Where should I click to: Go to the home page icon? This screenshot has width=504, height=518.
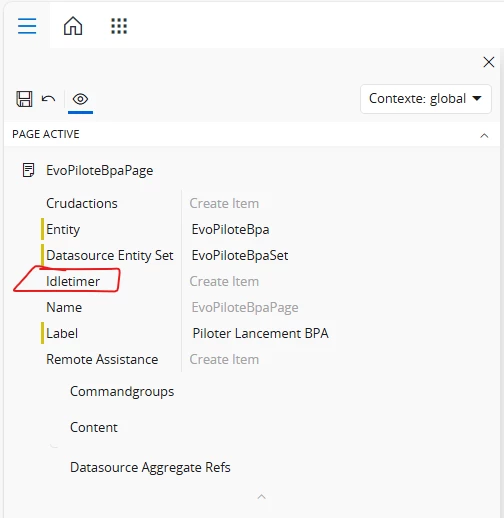coord(73,26)
